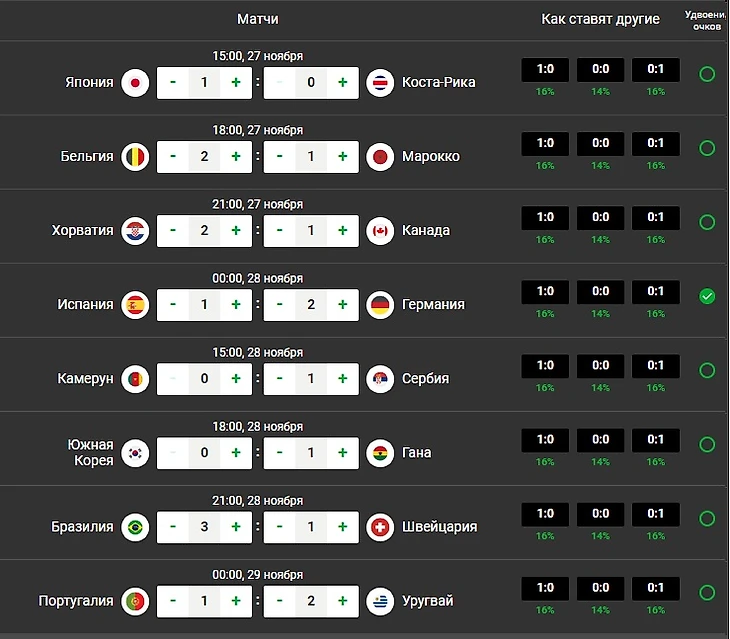Enable points doubling for Portugal–Uruguay match
The image size is (730, 639).
coord(707,592)
